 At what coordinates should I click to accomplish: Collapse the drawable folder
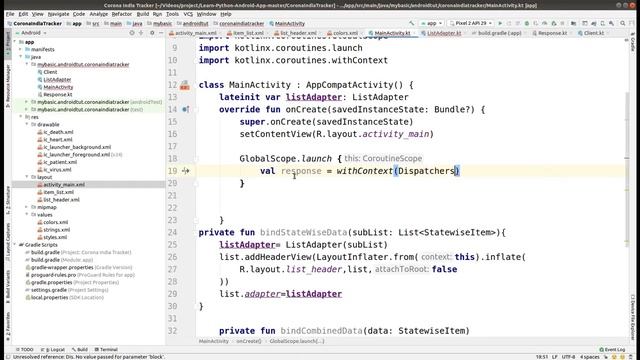tap(27, 124)
